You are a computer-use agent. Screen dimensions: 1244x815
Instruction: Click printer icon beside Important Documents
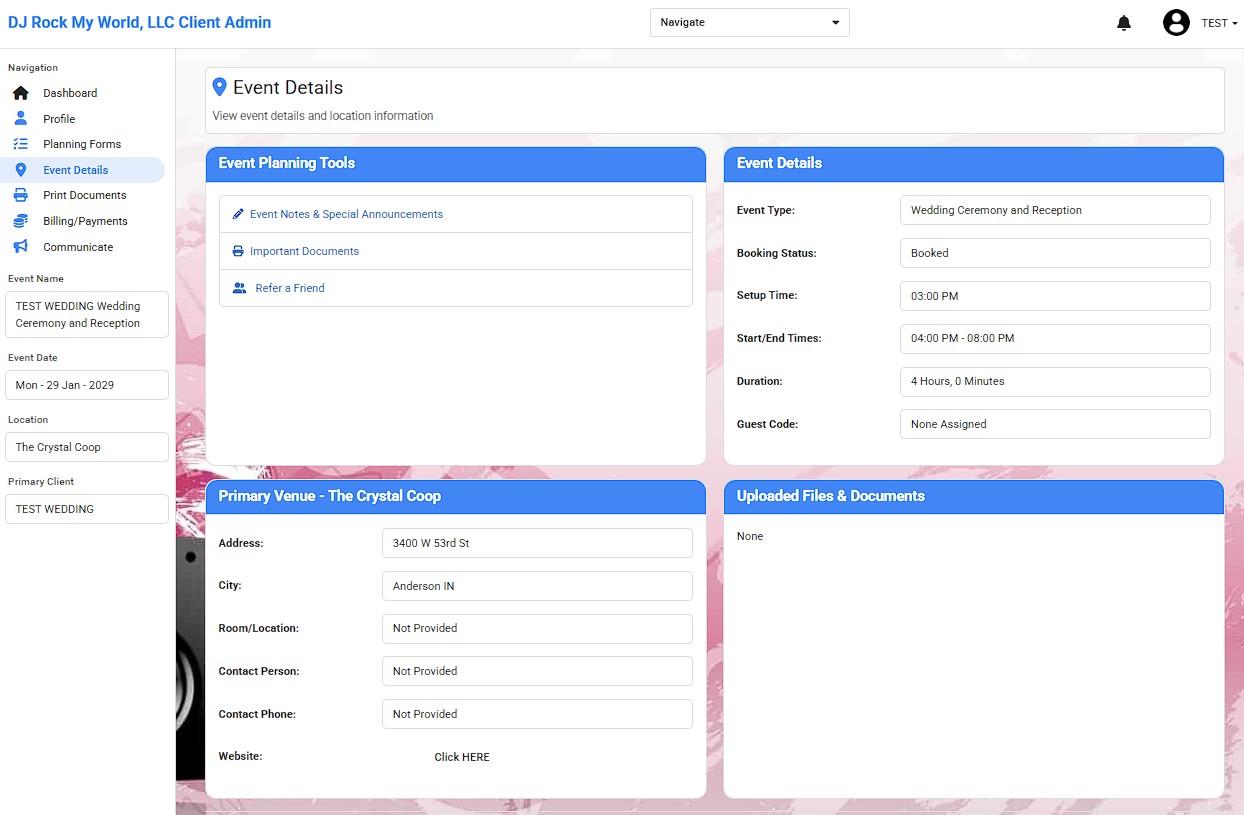(x=238, y=251)
